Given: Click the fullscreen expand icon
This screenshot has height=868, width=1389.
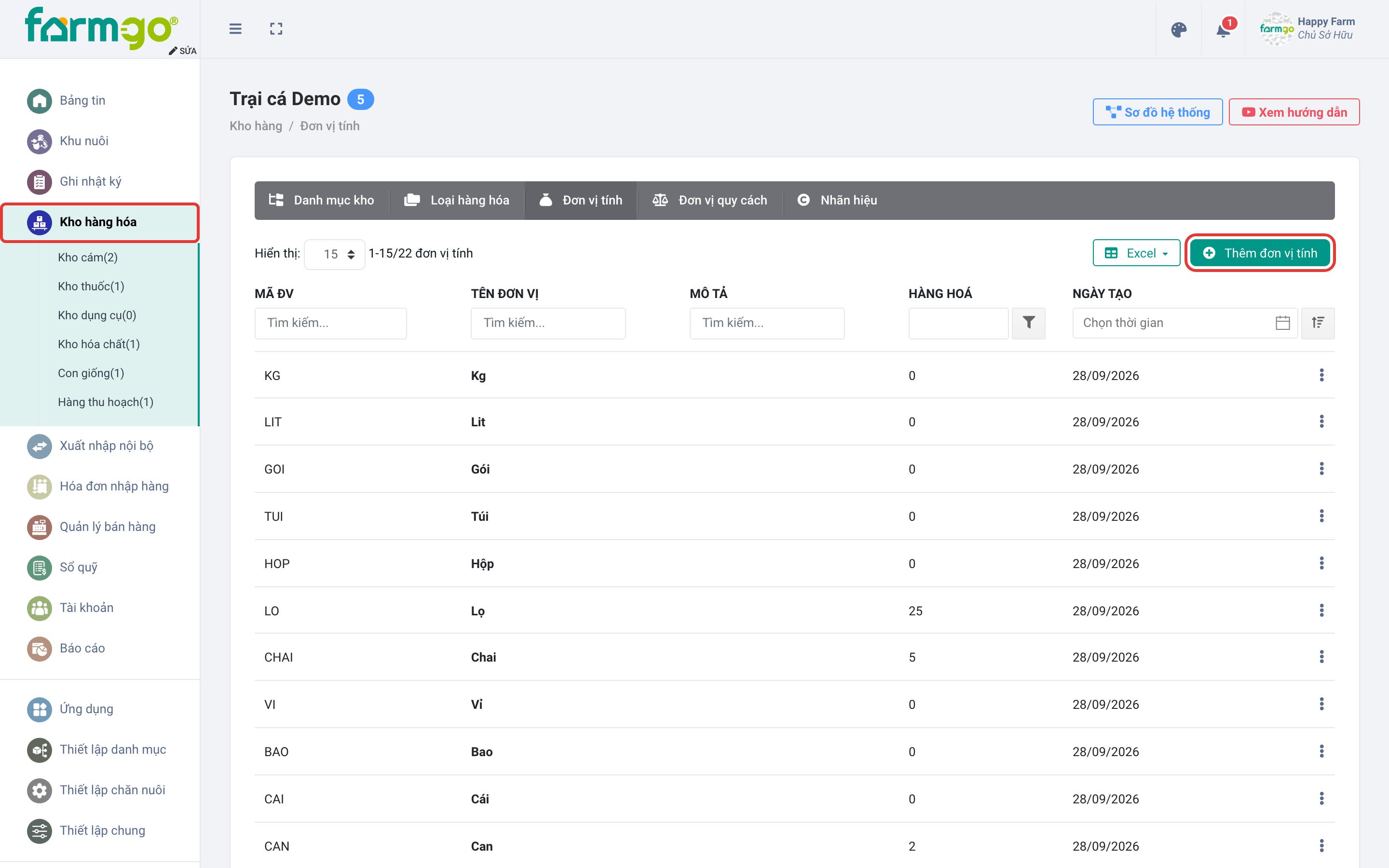Looking at the screenshot, I should [x=276, y=29].
